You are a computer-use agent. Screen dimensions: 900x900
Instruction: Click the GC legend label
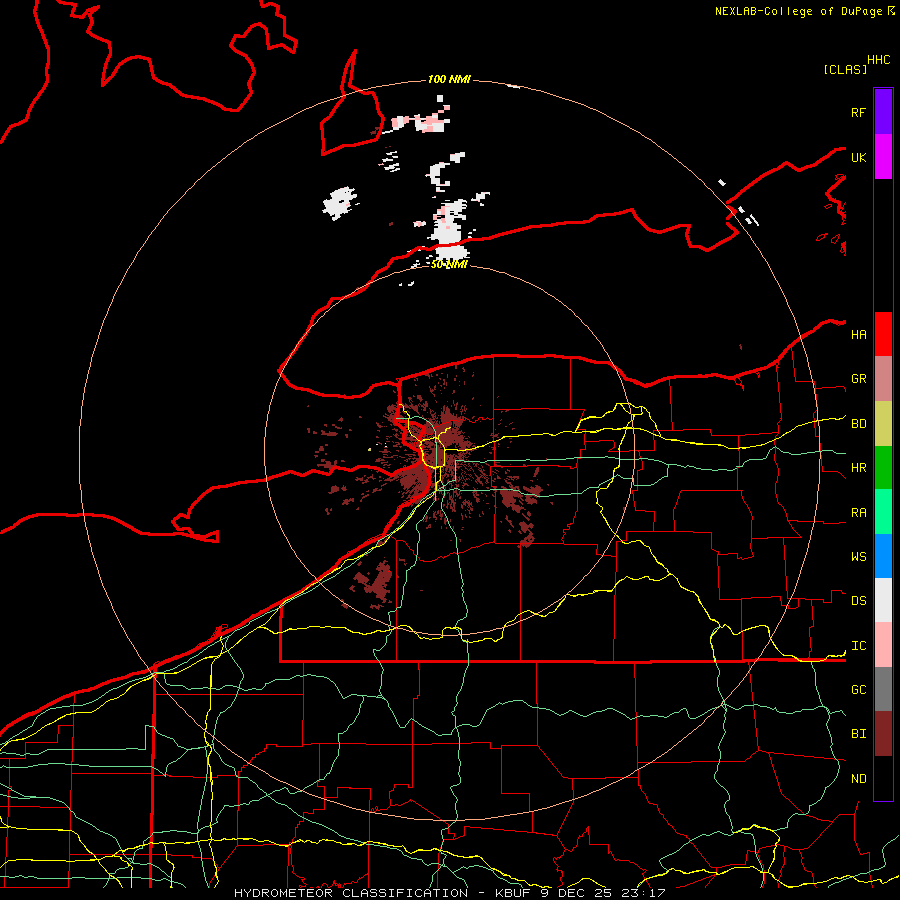[858, 689]
